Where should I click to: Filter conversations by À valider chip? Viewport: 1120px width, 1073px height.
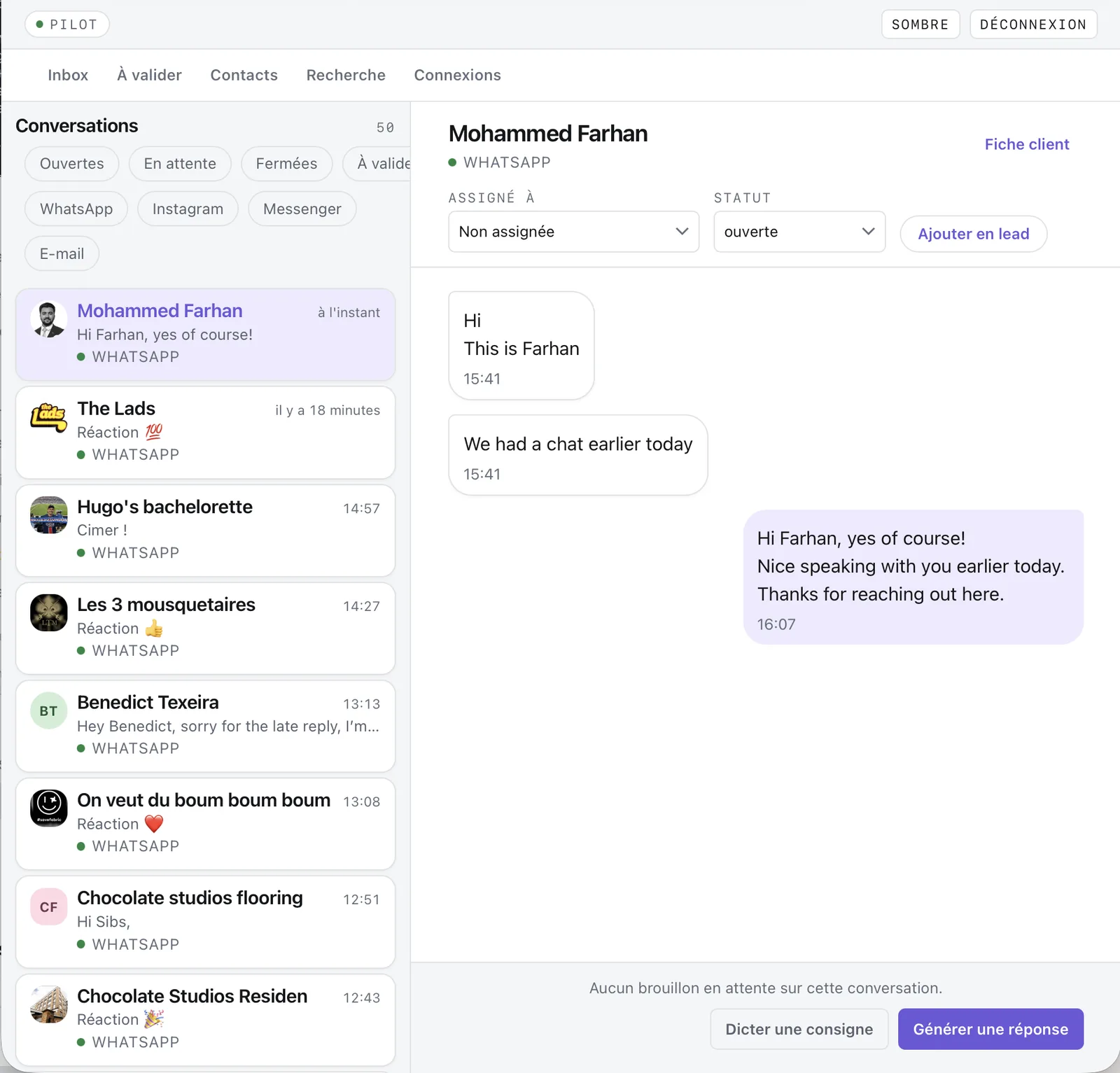tap(378, 164)
